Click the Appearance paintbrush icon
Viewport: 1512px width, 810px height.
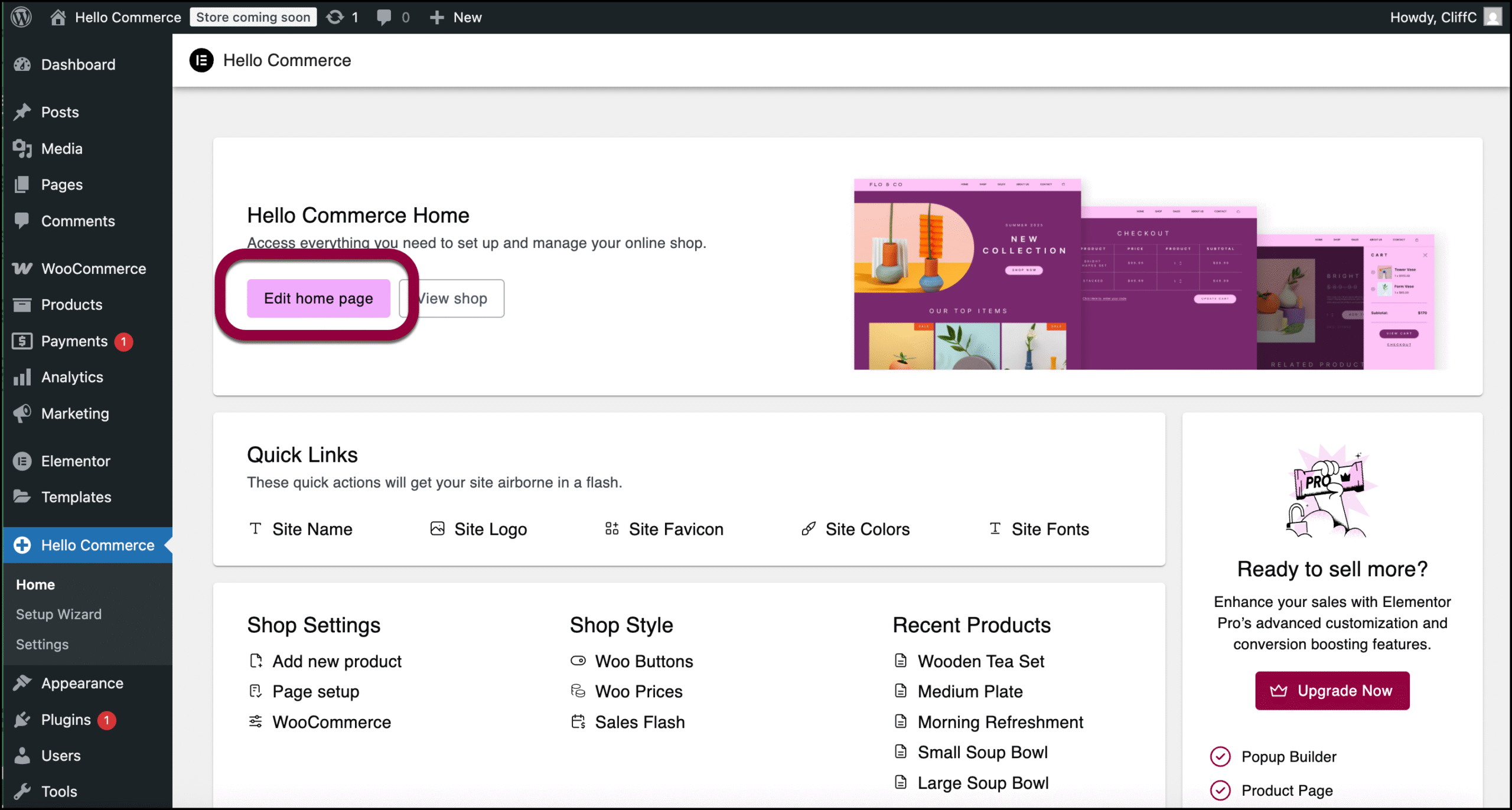coord(22,683)
